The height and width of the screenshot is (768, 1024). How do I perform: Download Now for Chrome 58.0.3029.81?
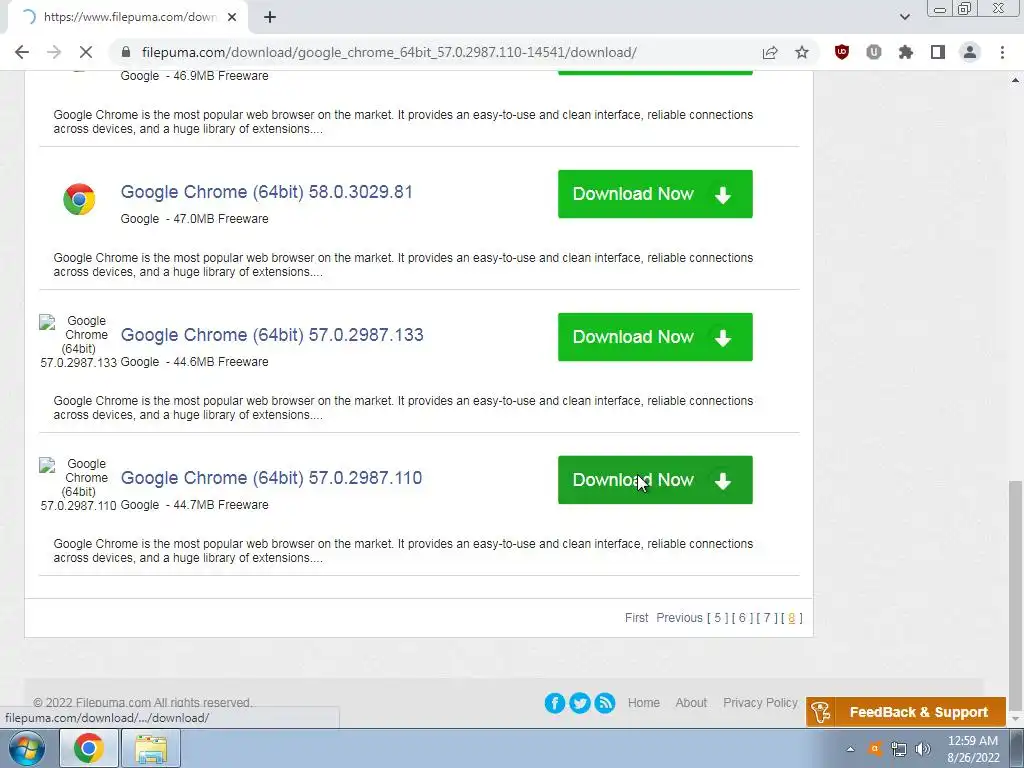655,194
